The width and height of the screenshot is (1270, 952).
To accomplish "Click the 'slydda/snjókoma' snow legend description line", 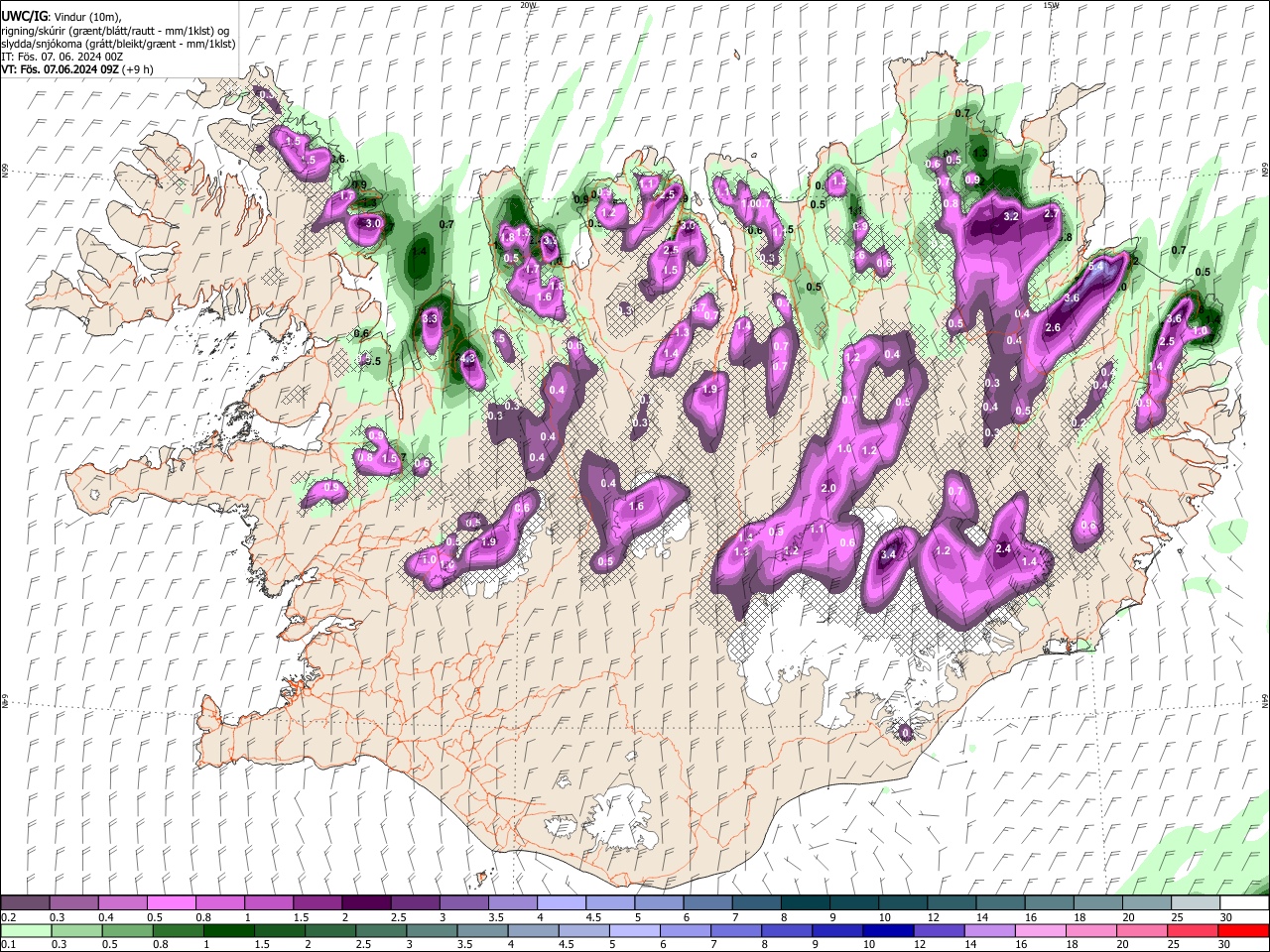I will coord(118,44).
